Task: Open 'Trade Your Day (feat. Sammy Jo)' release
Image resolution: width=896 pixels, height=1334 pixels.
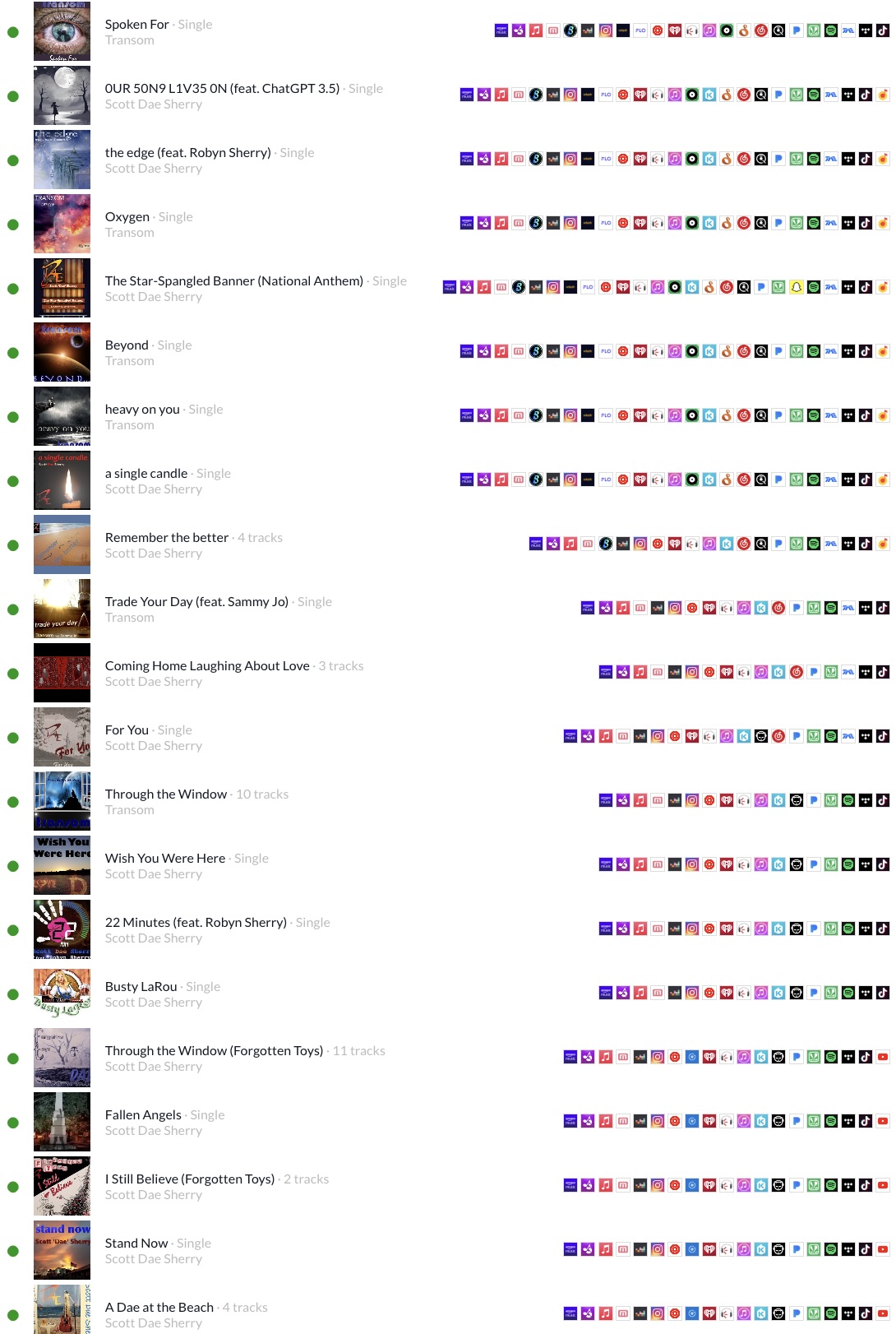Action: [x=196, y=602]
